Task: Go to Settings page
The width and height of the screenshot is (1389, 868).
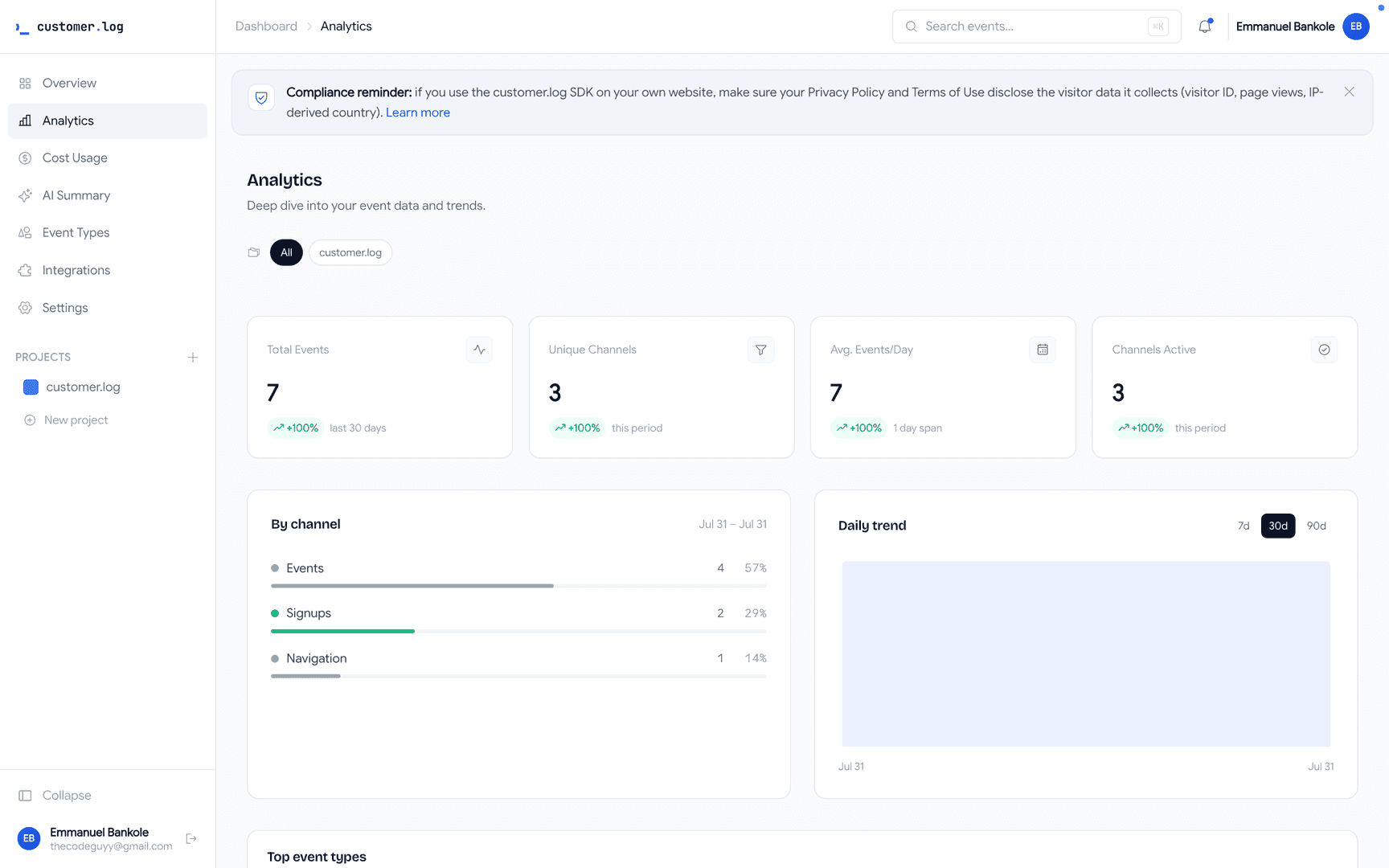Action: 108,308
